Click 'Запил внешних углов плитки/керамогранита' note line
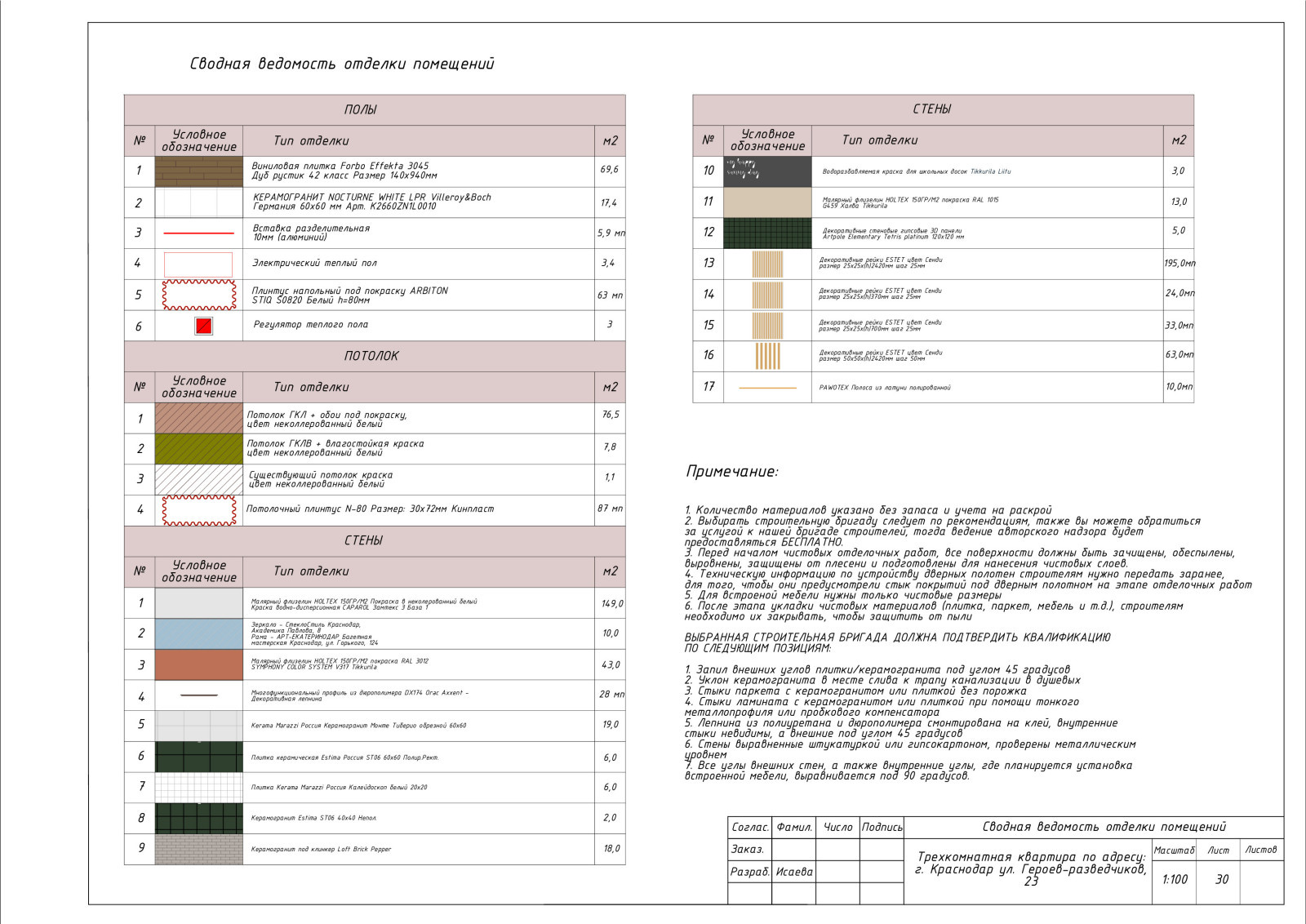The width and height of the screenshot is (1306, 924). pos(877,670)
